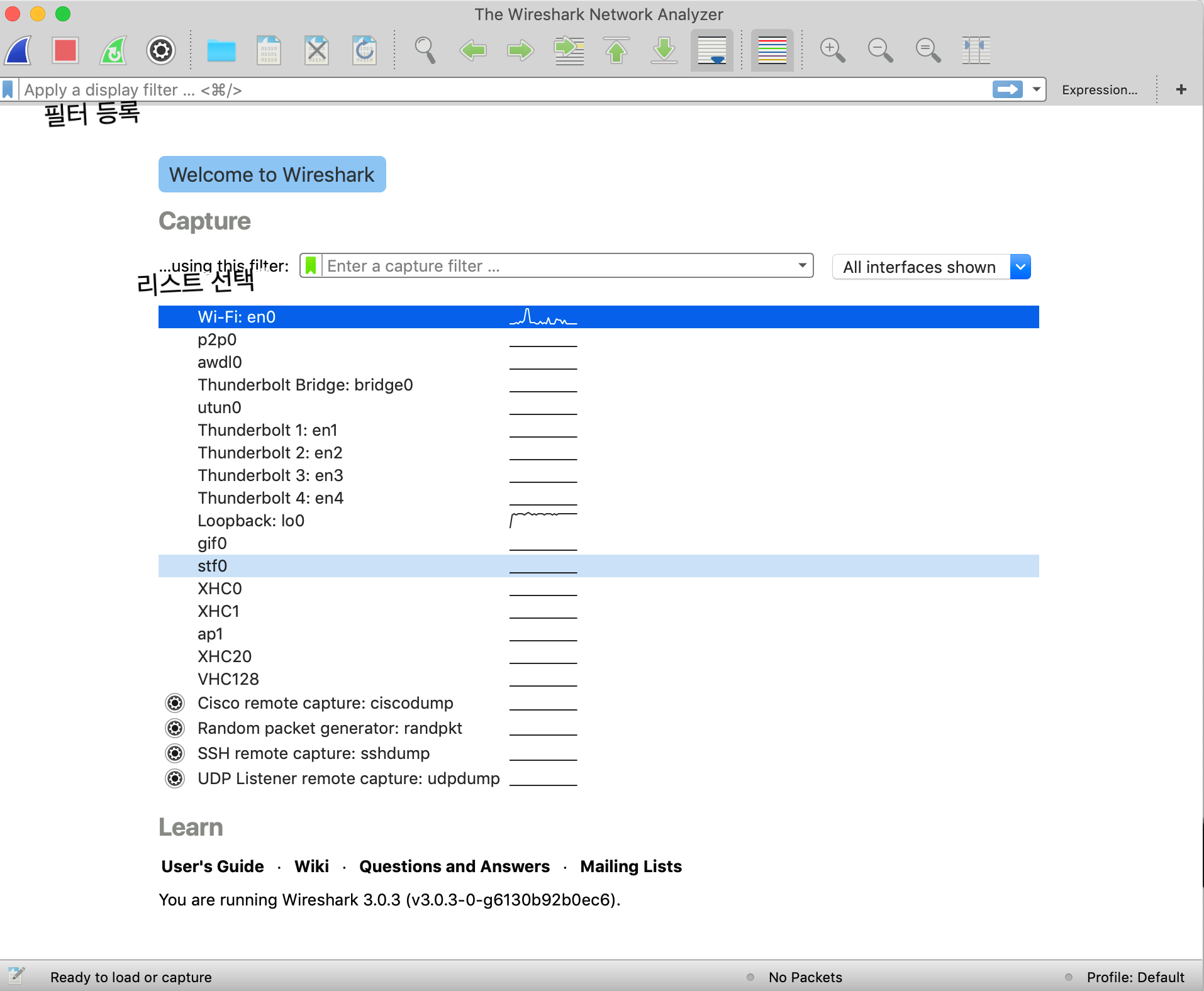The width and height of the screenshot is (1204, 991).
Task: Open Random packet generator settings gear
Action: click(x=175, y=728)
